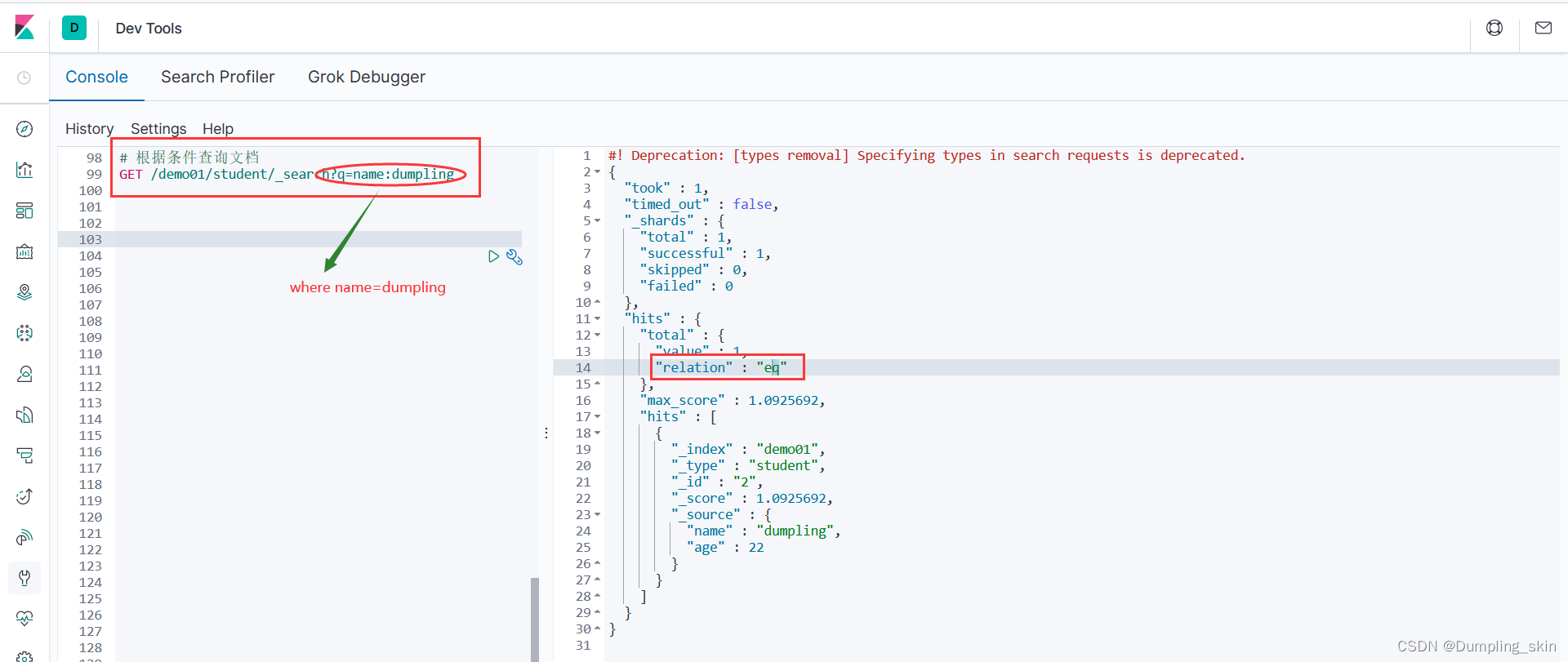The image size is (1568, 662).
Task: Click the GET /demo01/student/_search request line
Action: (287, 174)
